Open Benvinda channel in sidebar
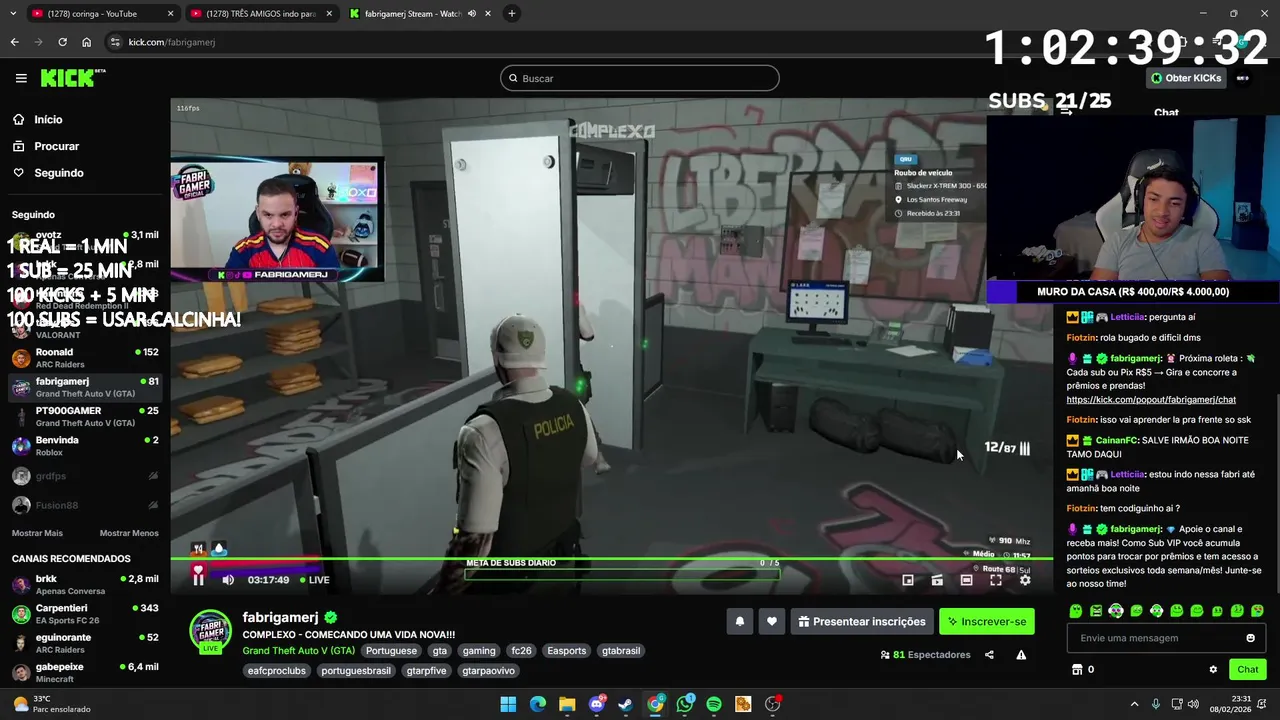Screen dimensions: 1280x720 coord(85,446)
